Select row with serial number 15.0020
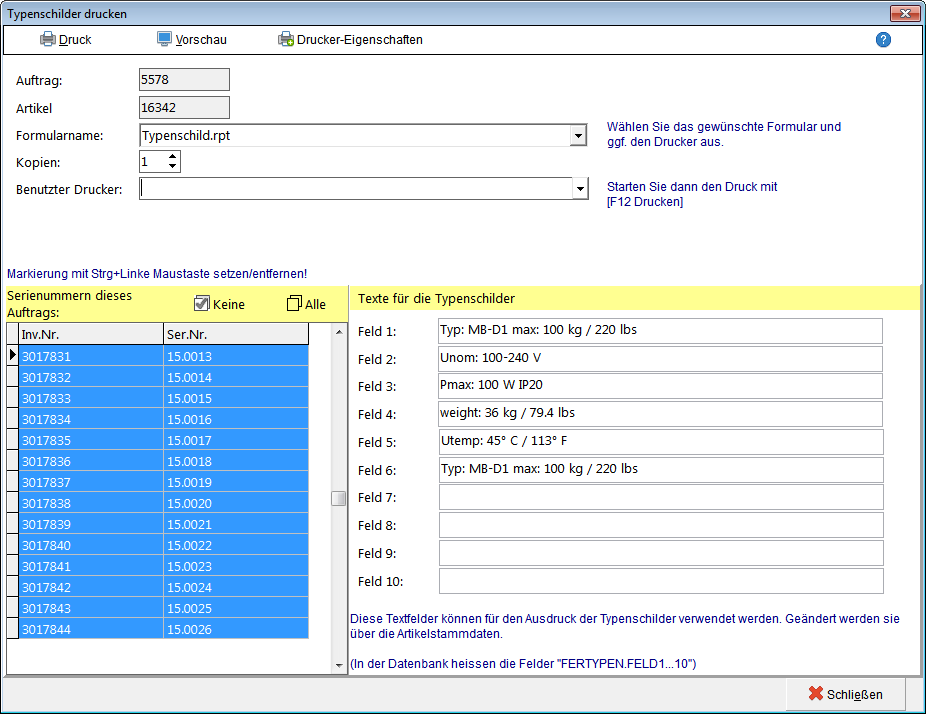This screenshot has width=926, height=714. coord(164,503)
